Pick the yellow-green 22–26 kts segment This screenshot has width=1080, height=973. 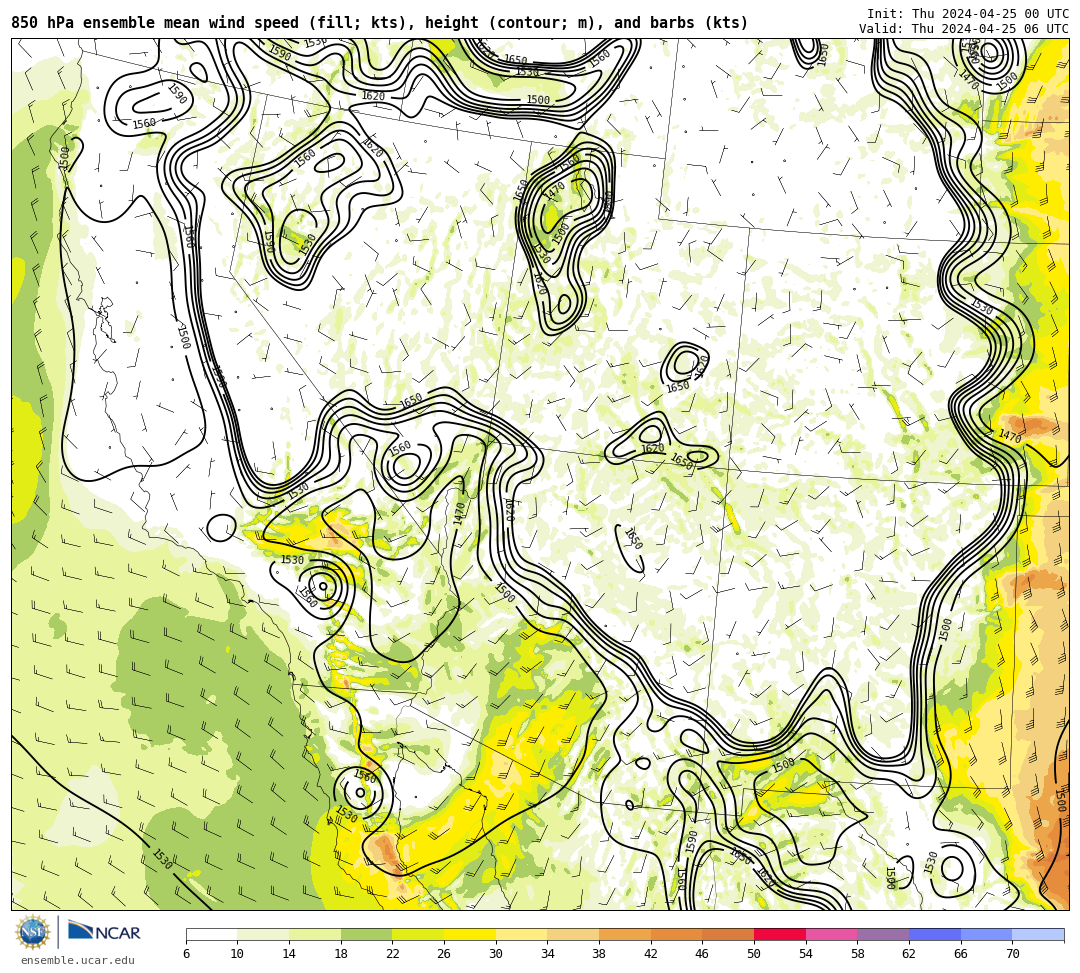[418, 934]
